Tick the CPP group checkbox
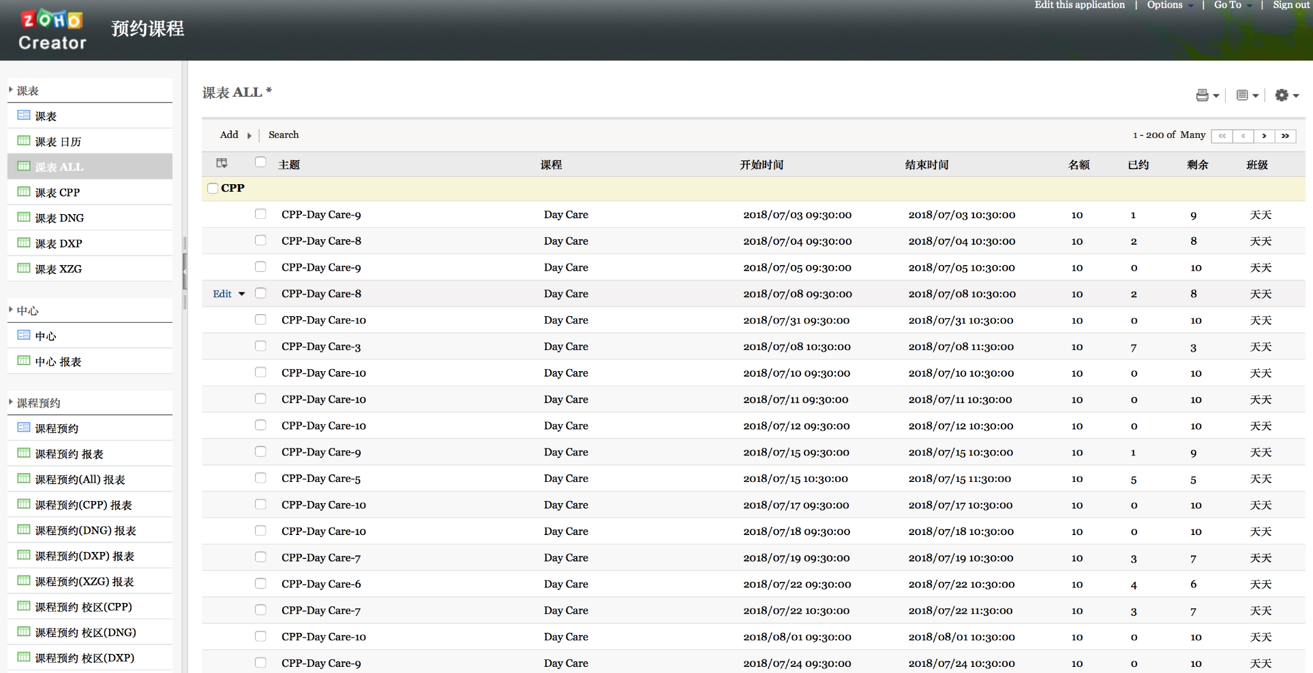 [212, 188]
